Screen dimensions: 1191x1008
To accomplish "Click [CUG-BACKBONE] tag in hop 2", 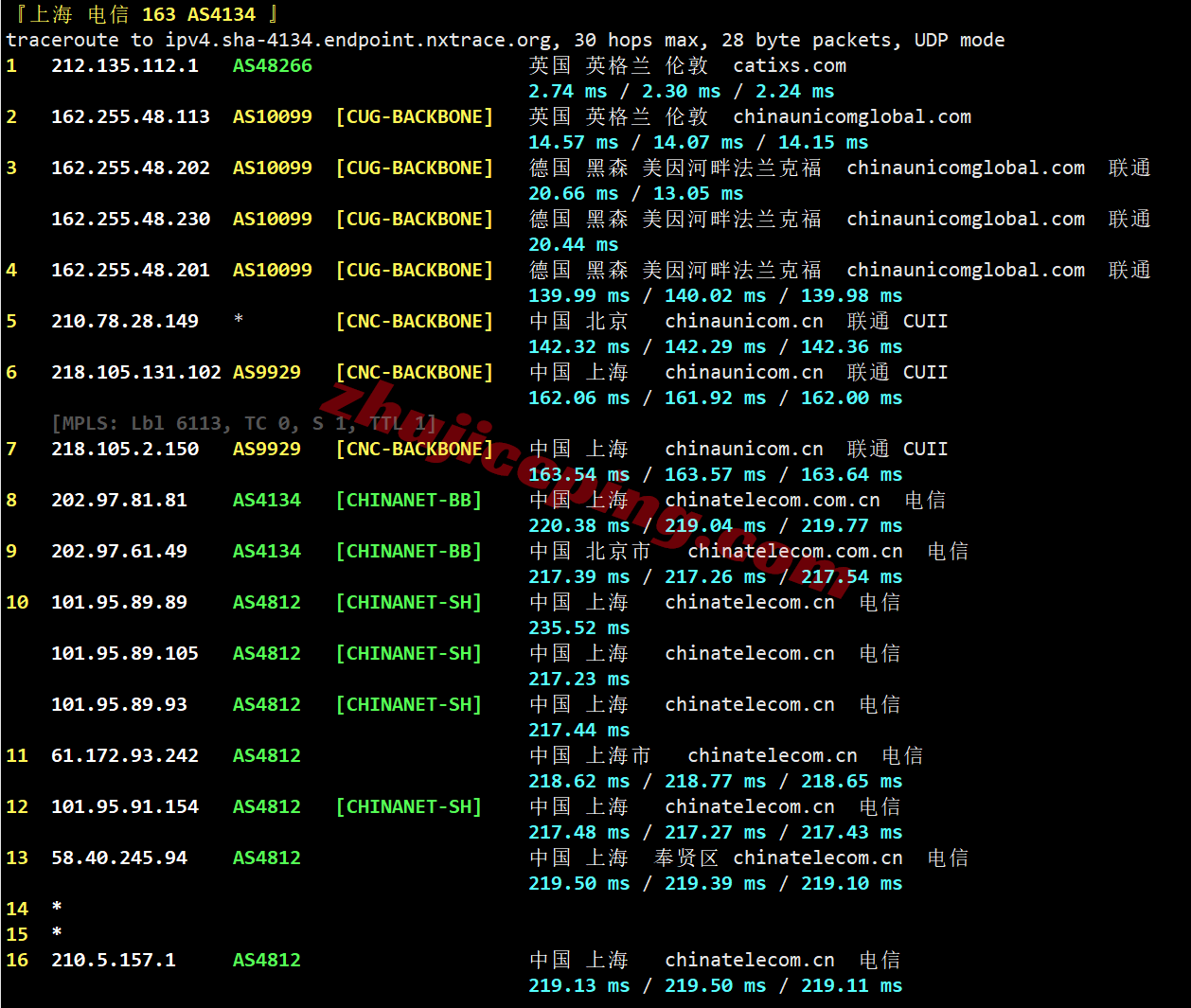I will (415, 116).
